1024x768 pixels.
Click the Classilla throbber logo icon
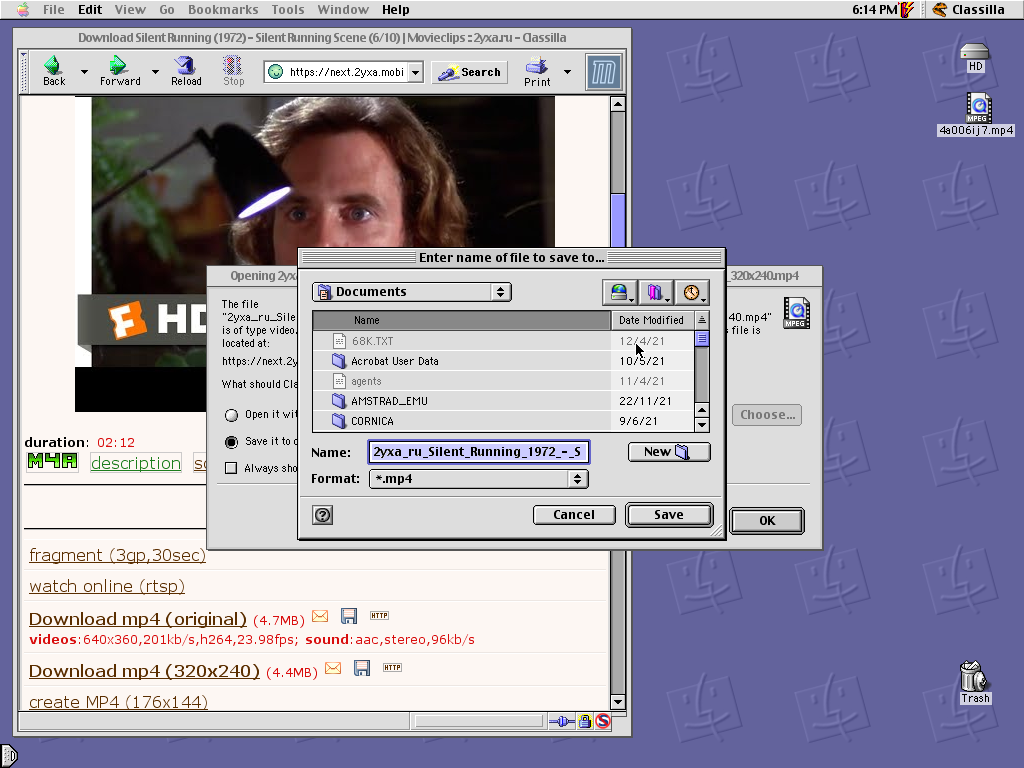tap(603, 72)
